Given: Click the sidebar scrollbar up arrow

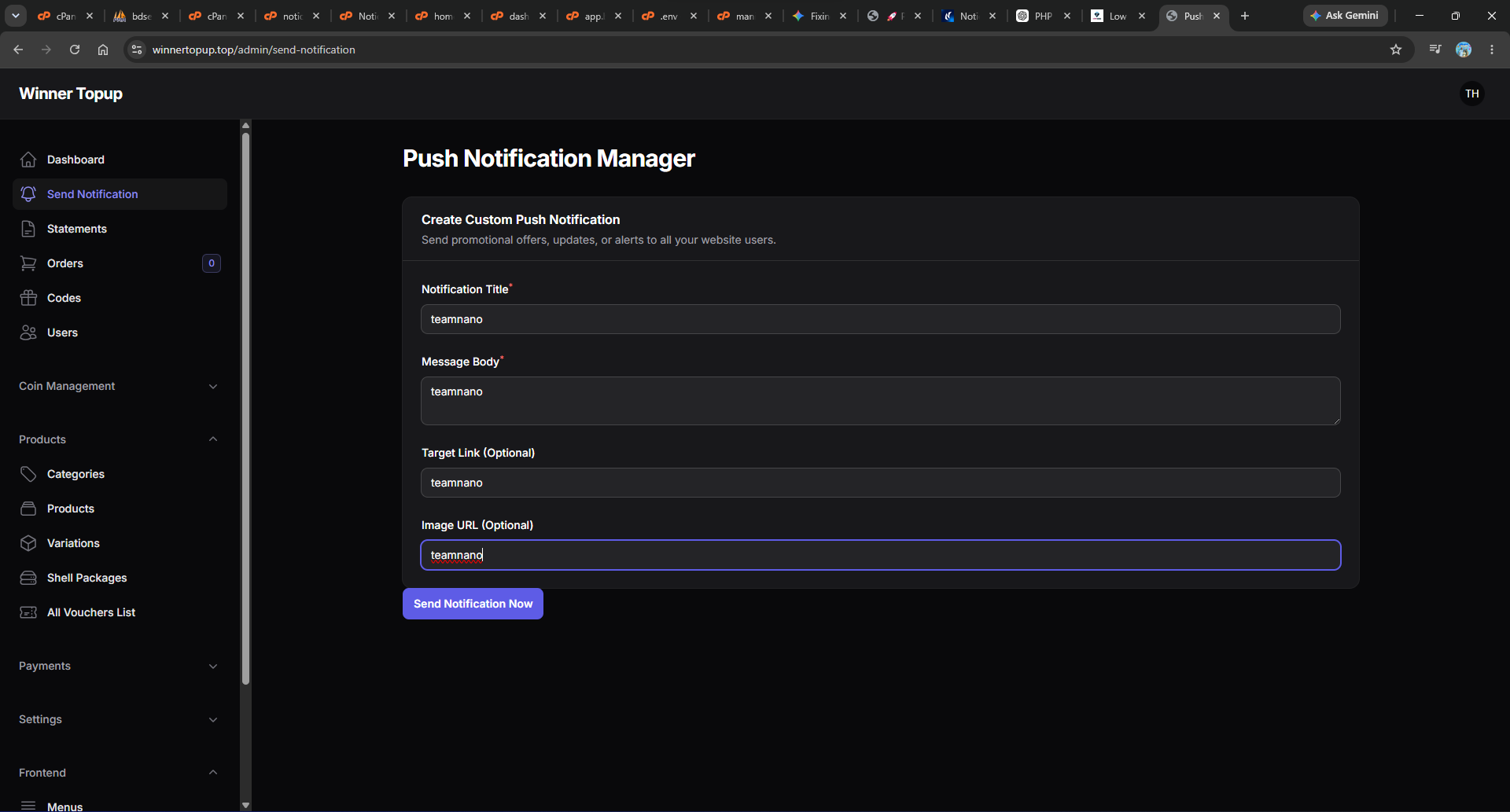Looking at the screenshot, I should click(245, 125).
